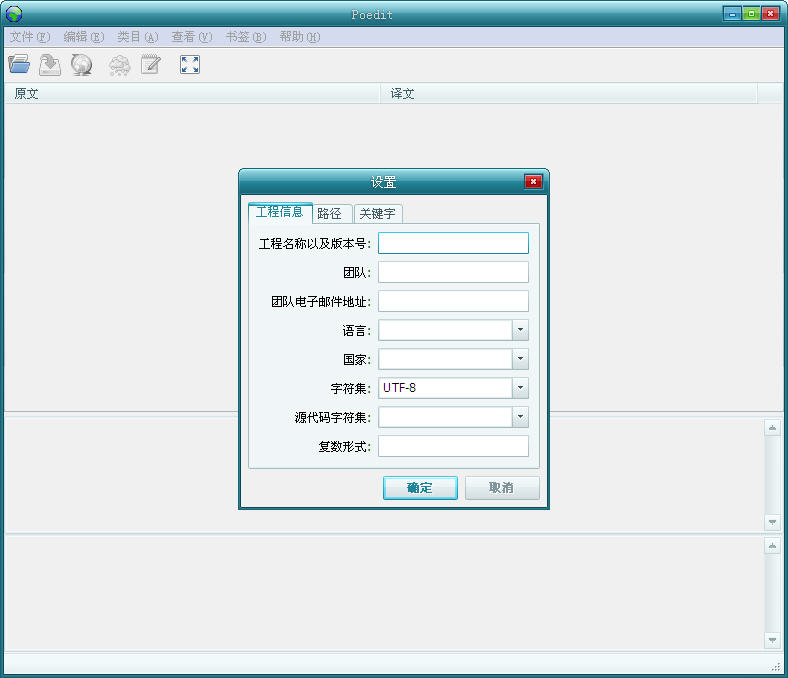The width and height of the screenshot is (788, 678).
Task: Click the 工程名称以及版本号 input field
Action: click(x=453, y=243)
